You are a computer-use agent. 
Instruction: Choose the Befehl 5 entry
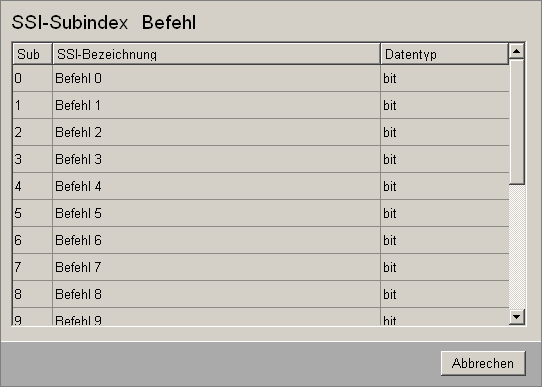pos(261,213)
